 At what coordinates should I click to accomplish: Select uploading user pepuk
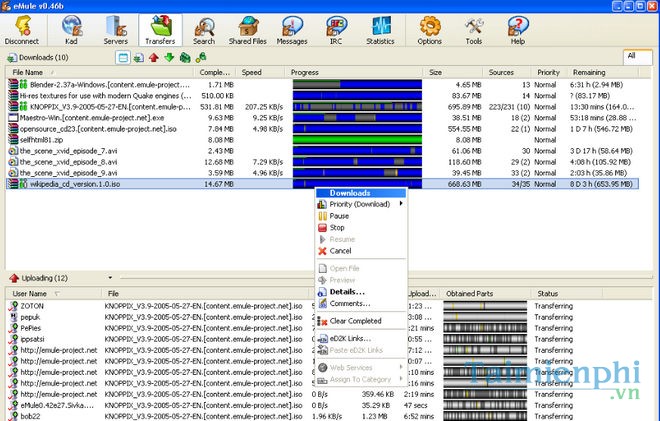point(30,317)
